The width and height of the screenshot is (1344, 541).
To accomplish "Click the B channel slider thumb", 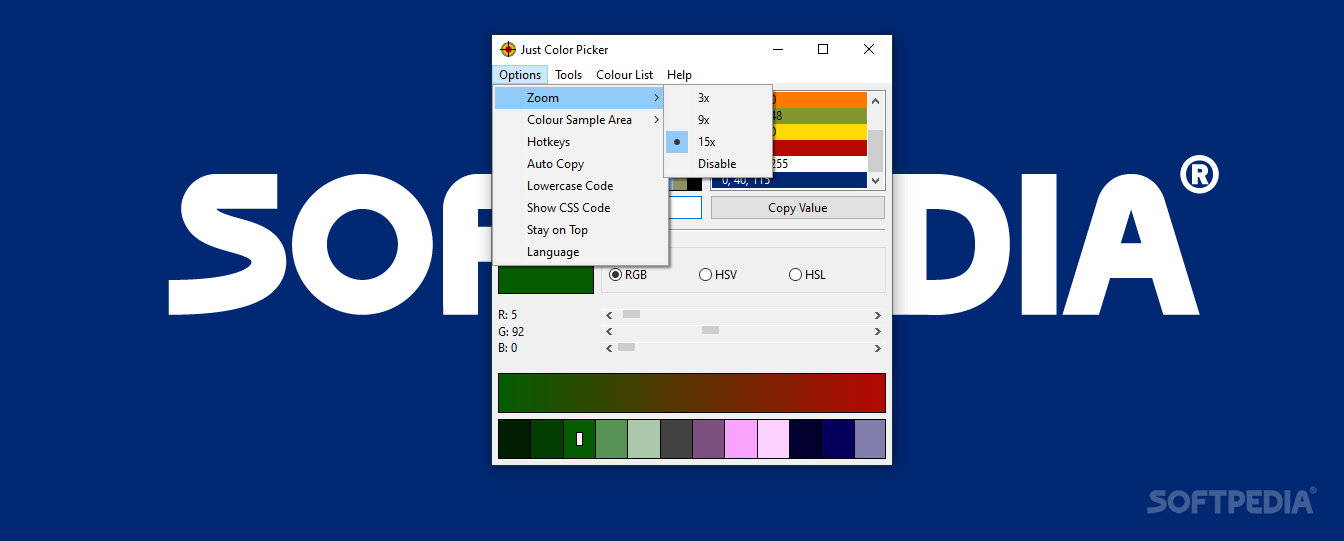I will click(x=626, y=347).
